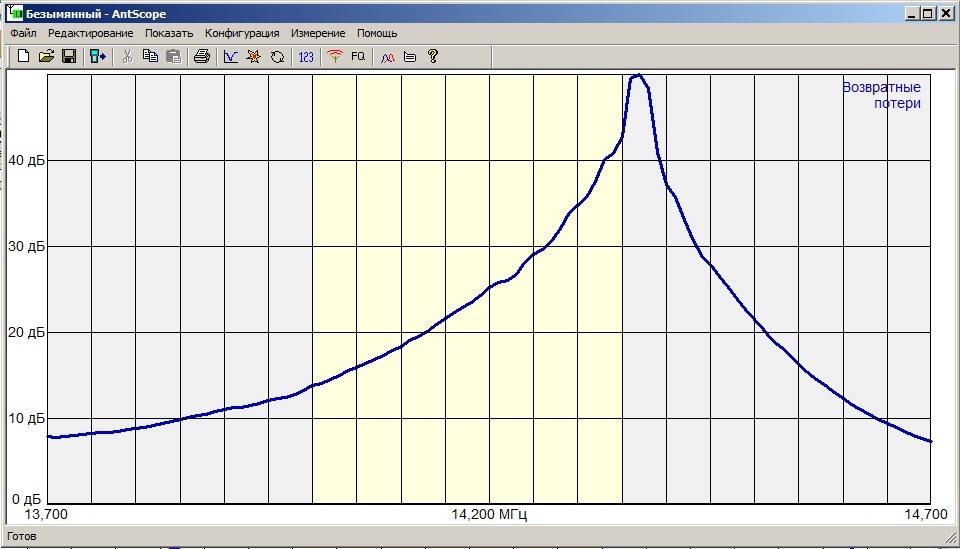Viewport: 960px width, 549px height.
Task: Click the graph chart toolbar icon
Action: coord(230,56)
